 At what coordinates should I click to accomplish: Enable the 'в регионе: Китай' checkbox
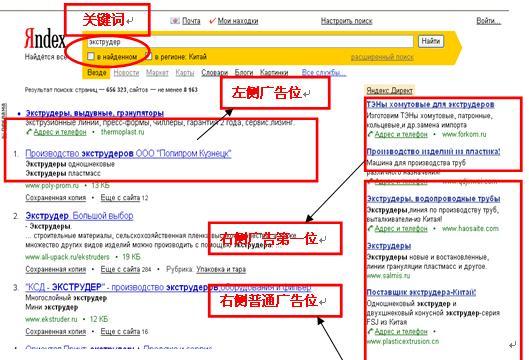click(148, 56)
